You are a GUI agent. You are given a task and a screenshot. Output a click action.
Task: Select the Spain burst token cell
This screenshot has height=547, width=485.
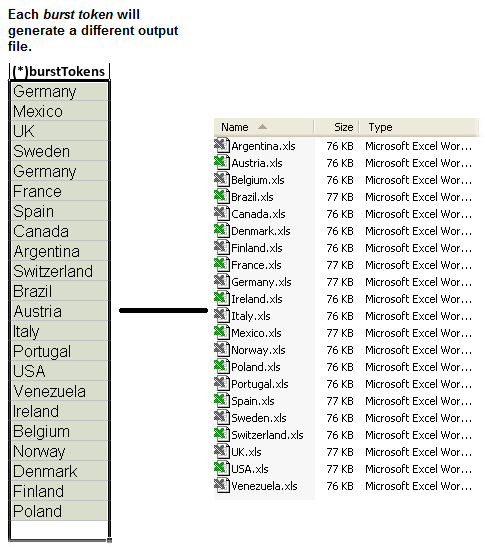point(59,211)
